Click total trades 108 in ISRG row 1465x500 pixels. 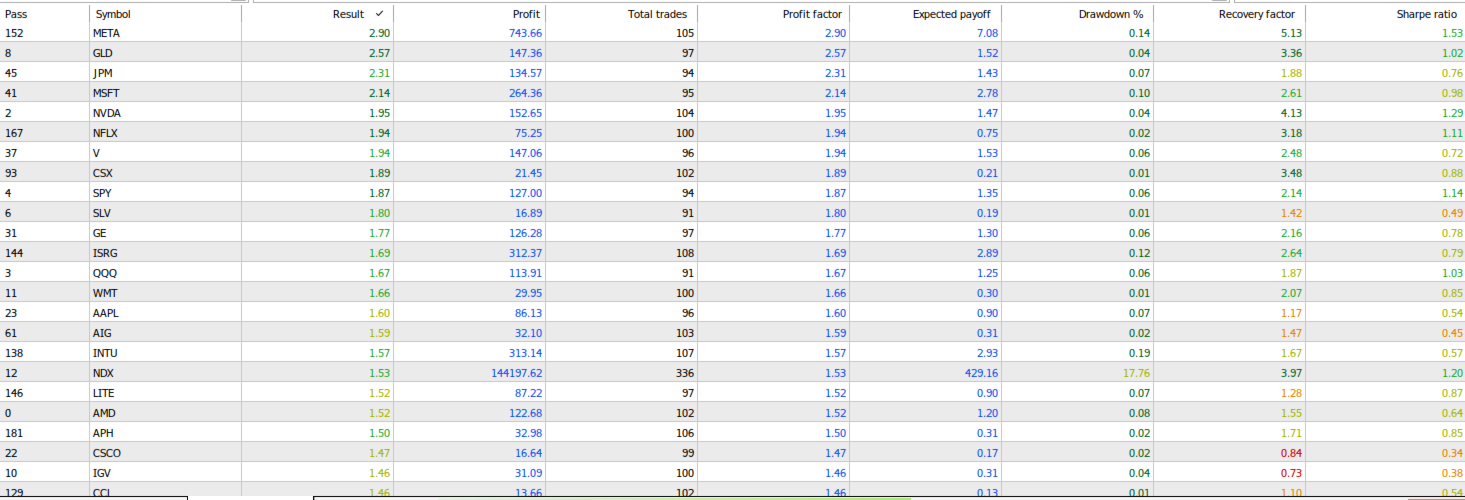[685, 253]
